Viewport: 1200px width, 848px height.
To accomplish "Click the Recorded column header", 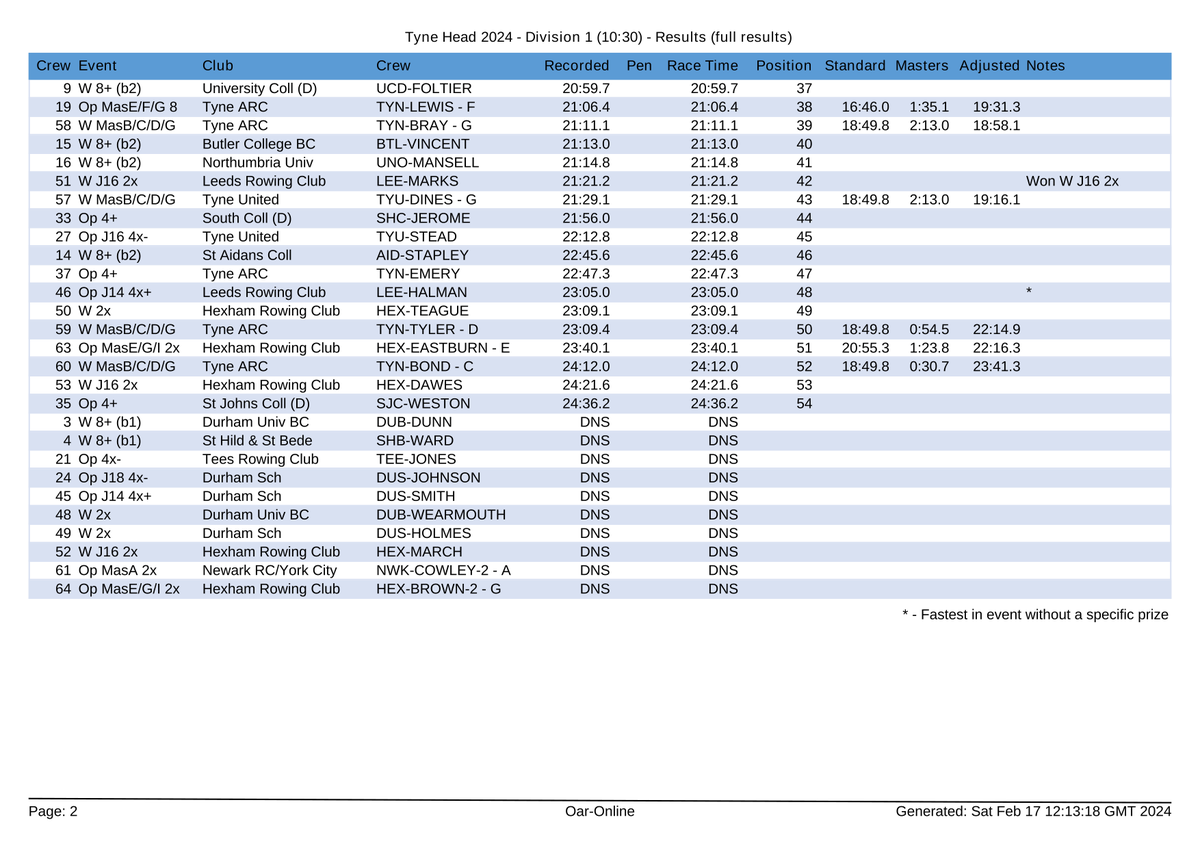I will tap(577, 66).
